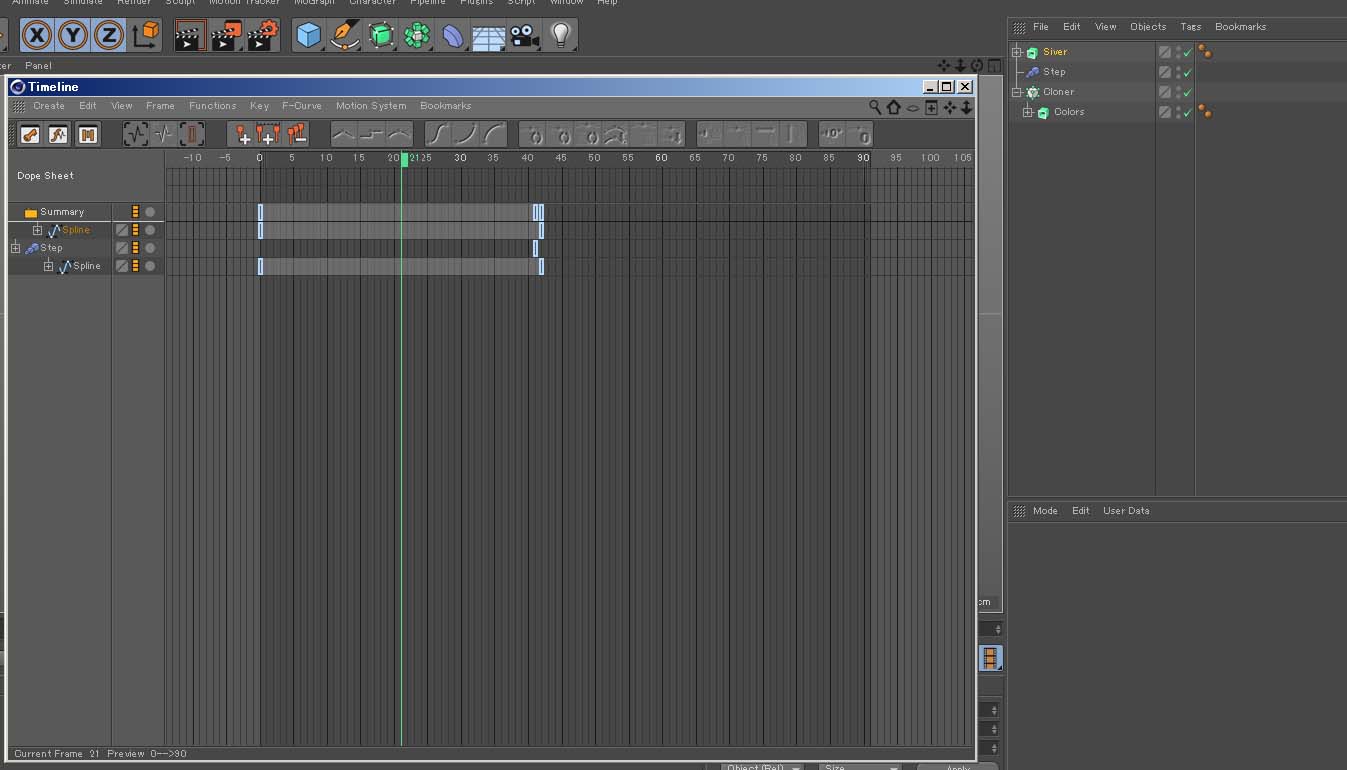1347x770 pixels.
Task: Click the Timeline home icon
Action: pyautogui.click(x=894, y=107)
